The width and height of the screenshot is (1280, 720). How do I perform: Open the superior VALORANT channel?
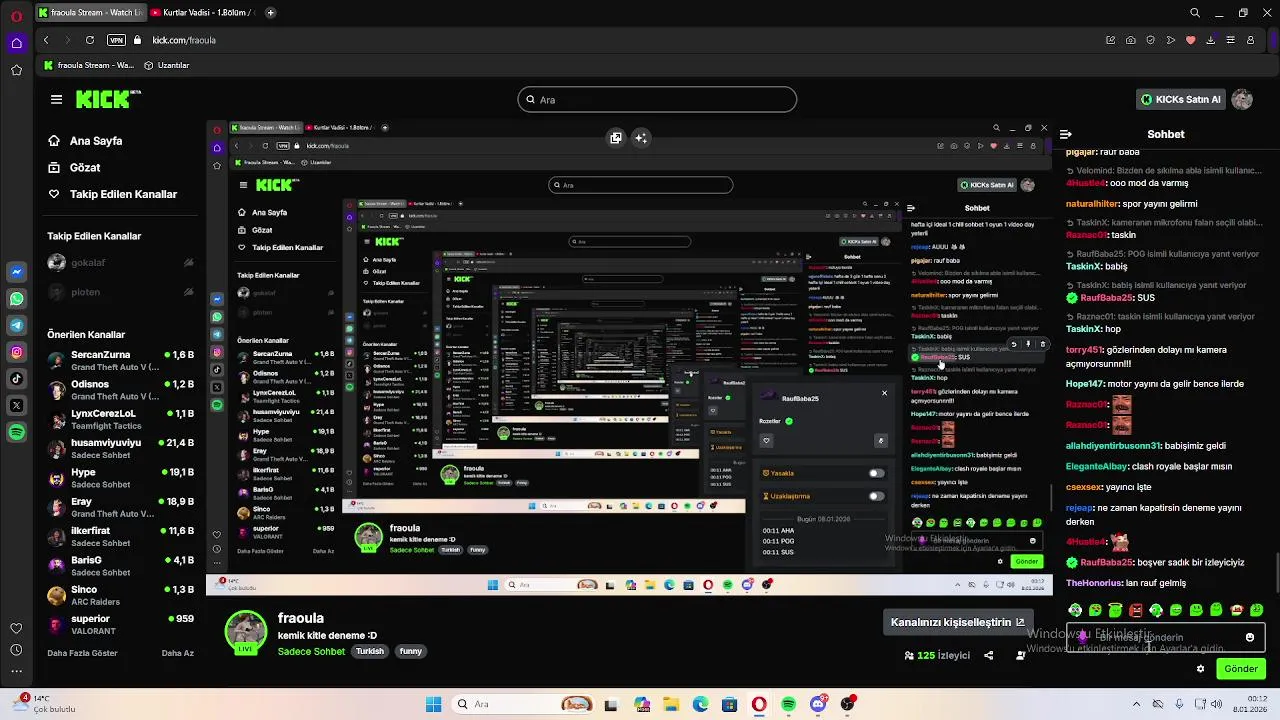click(x=120, y=625)
